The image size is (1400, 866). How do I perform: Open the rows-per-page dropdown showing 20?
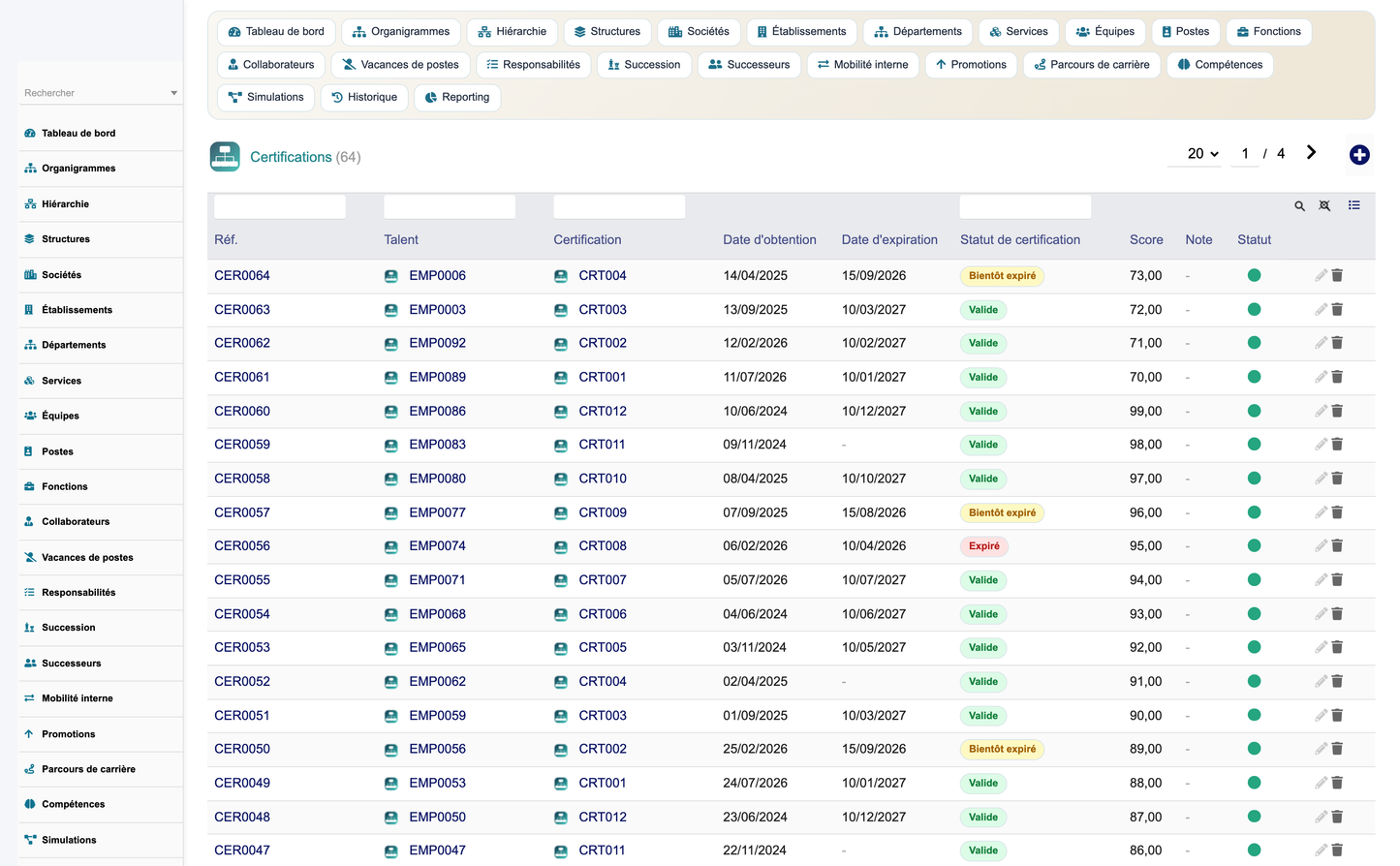(1203, 154)
